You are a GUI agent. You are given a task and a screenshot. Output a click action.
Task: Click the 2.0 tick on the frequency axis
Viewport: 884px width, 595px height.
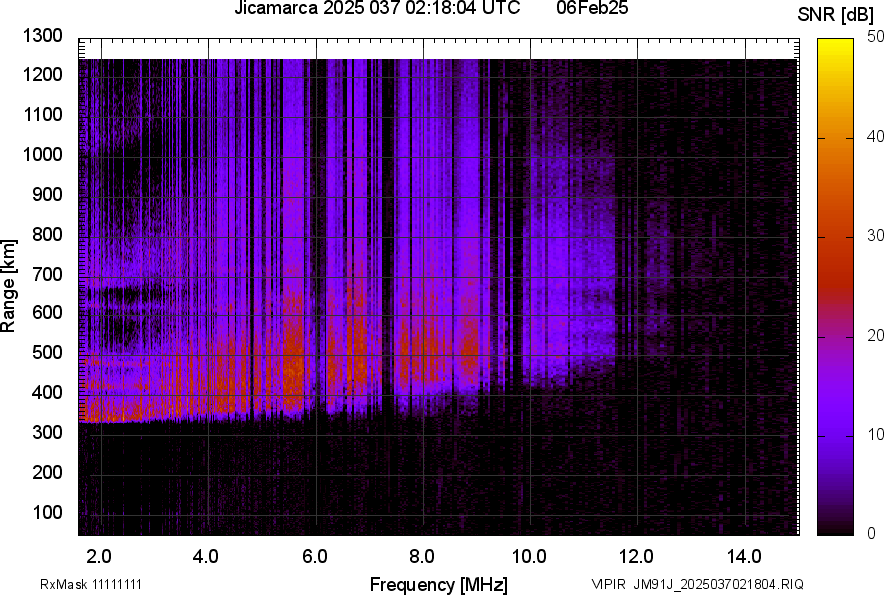point(99,556)
